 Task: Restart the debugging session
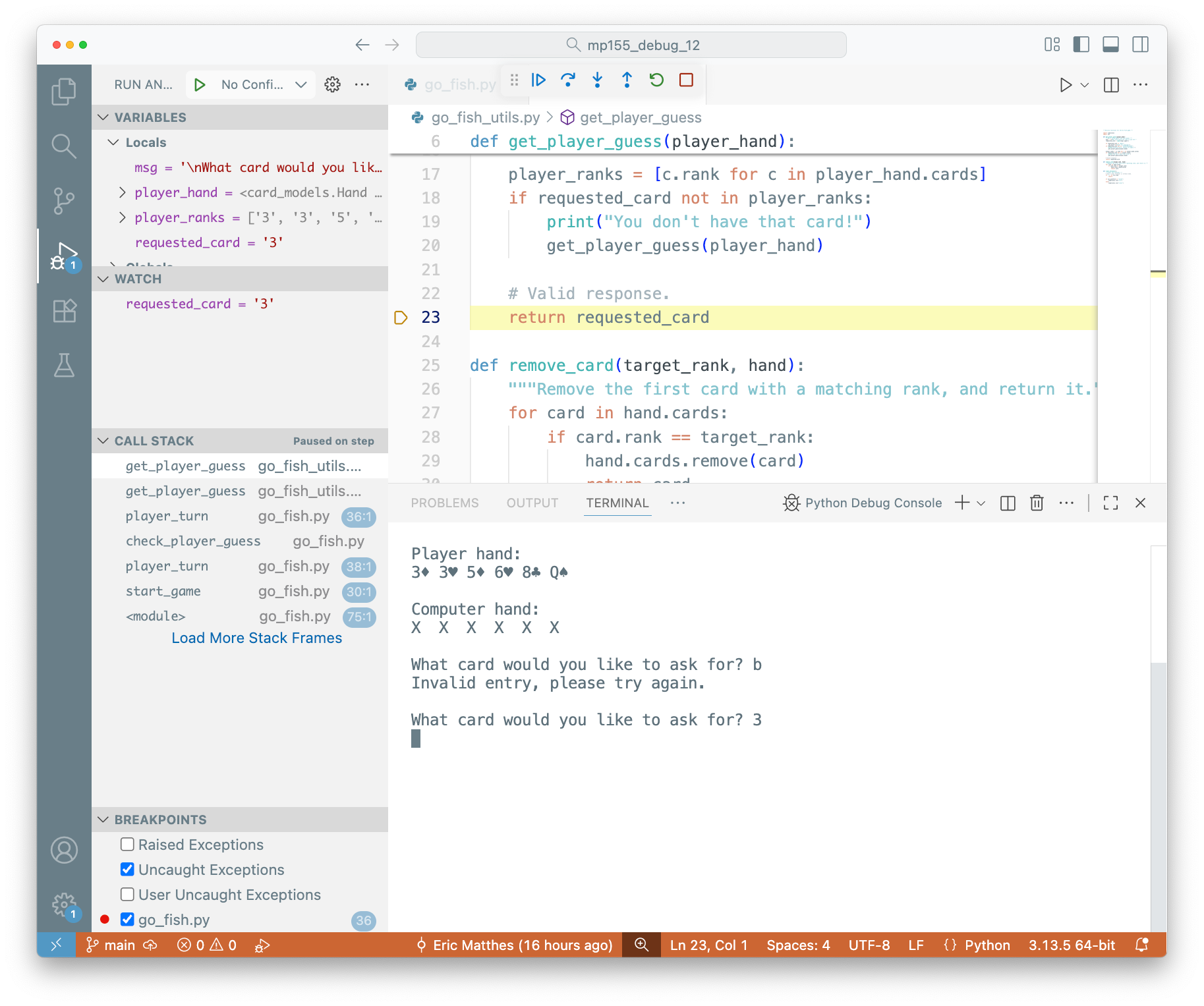point(656,80)
